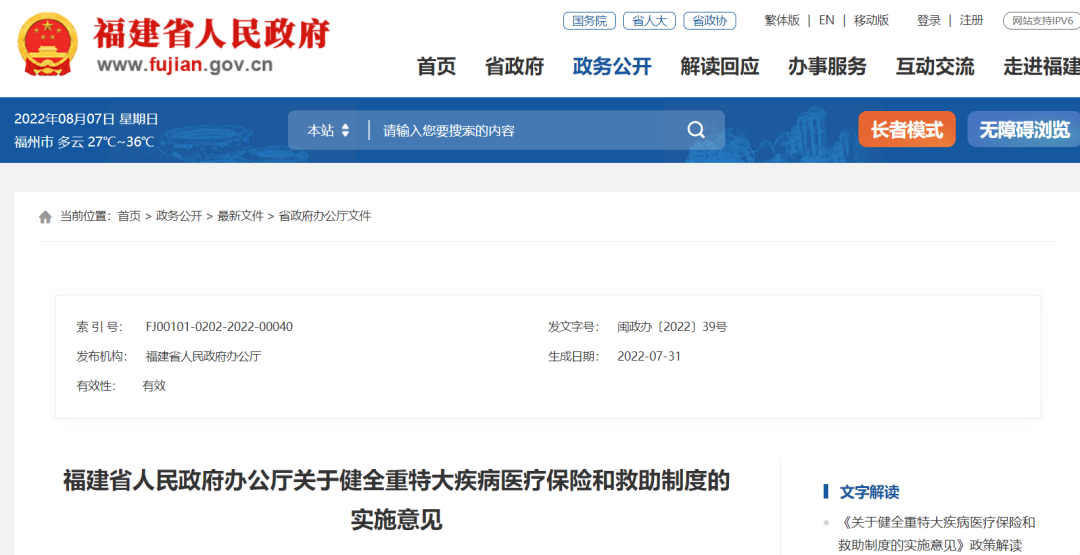Visit the 省政协 link
1080x555 pixels.
click(x=709, y=20)
